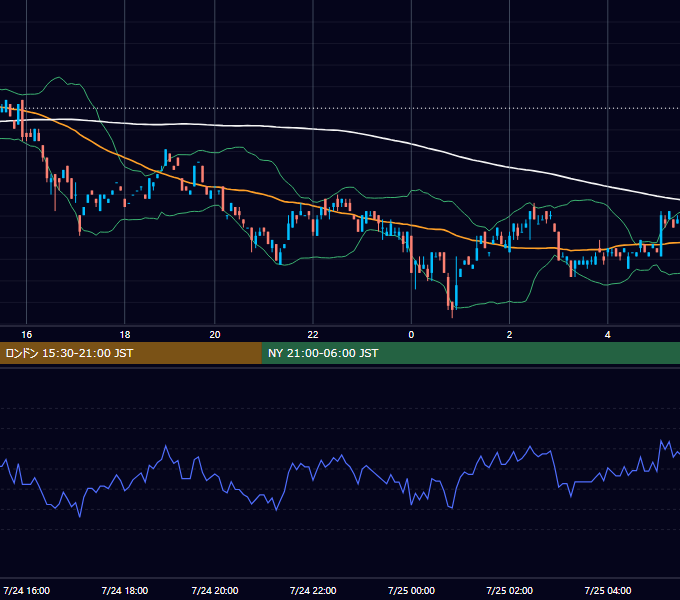
Task: Click the London session bar 15:30-21:00 JST
Action: pyautogui.click(x=131, y=353)
